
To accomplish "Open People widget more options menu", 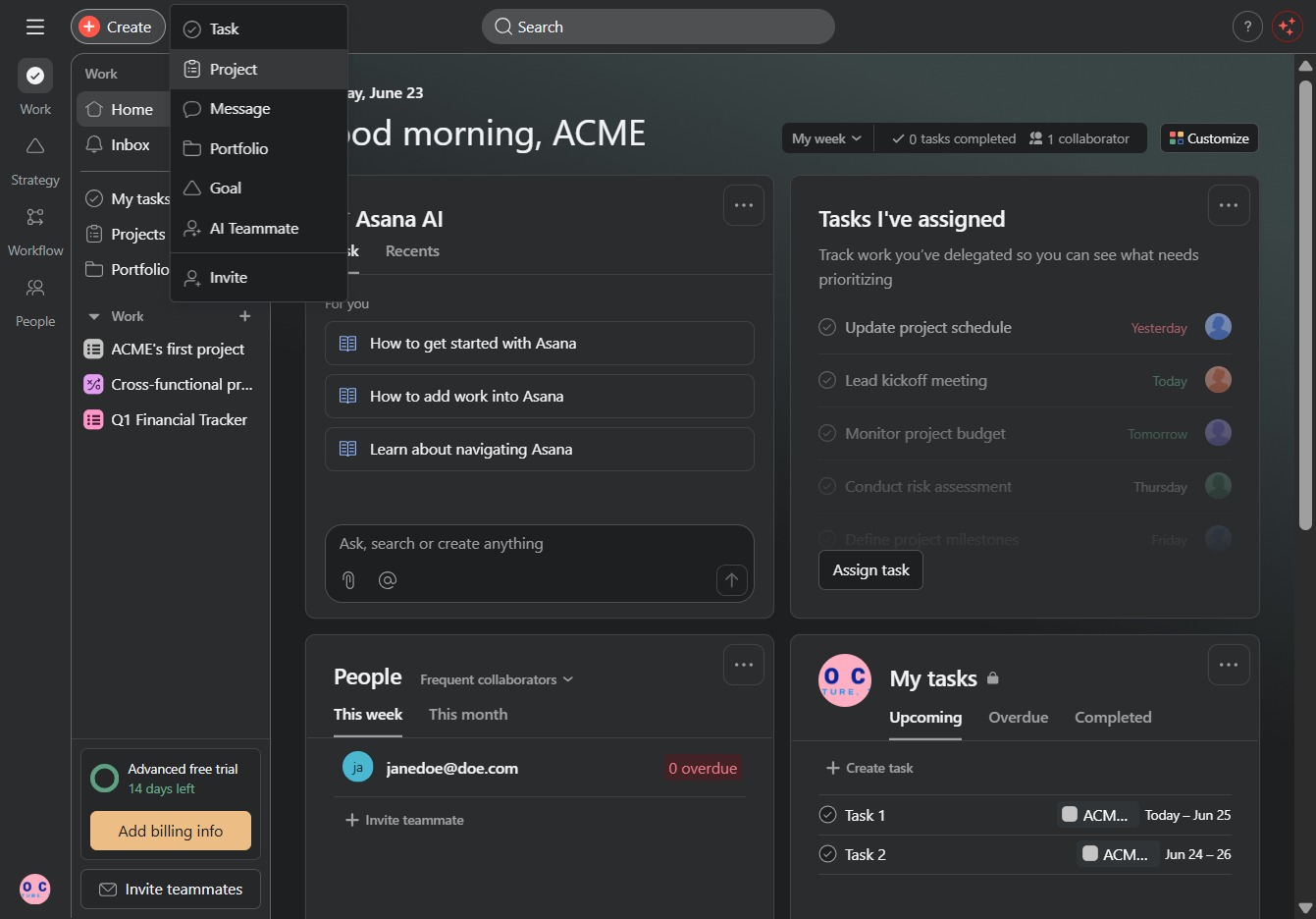I will point(744,665).
